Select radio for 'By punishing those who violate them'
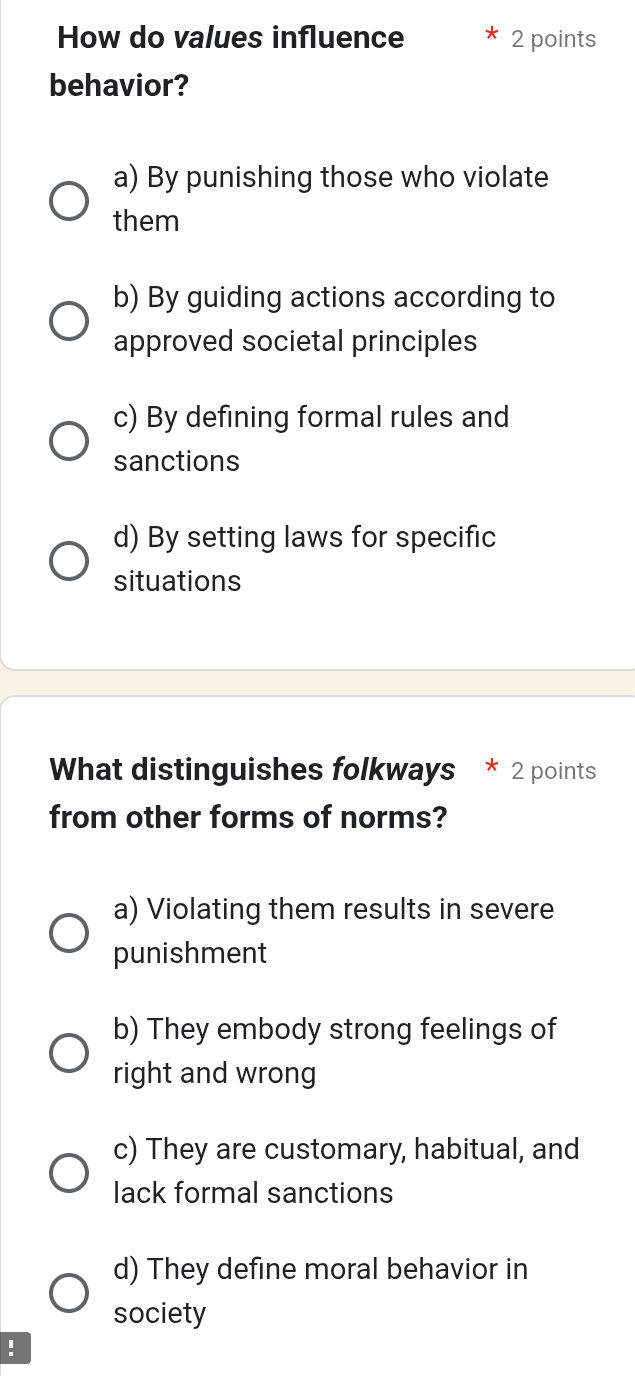The image size is (635, 1376). point(69,200)
